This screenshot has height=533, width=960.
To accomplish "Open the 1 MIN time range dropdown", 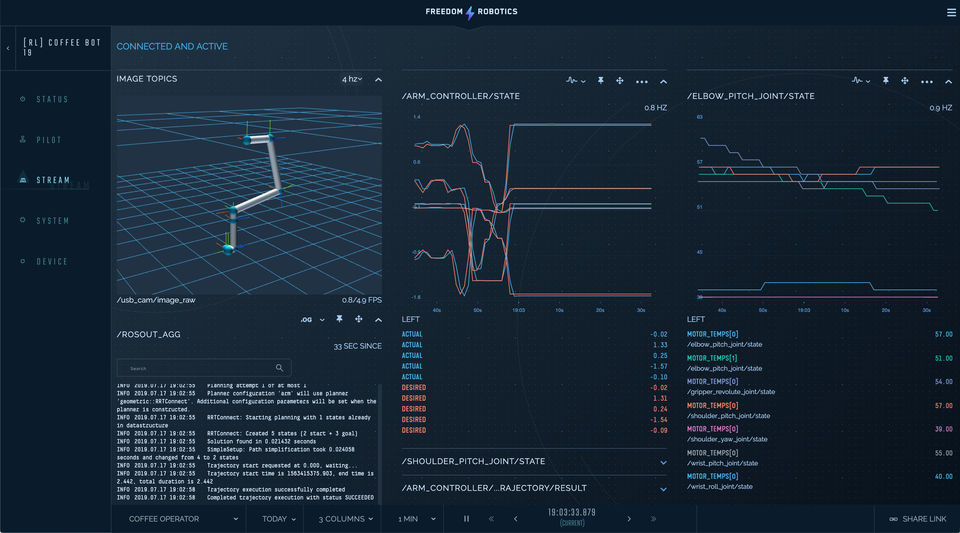I will click(x=414, y=519).
